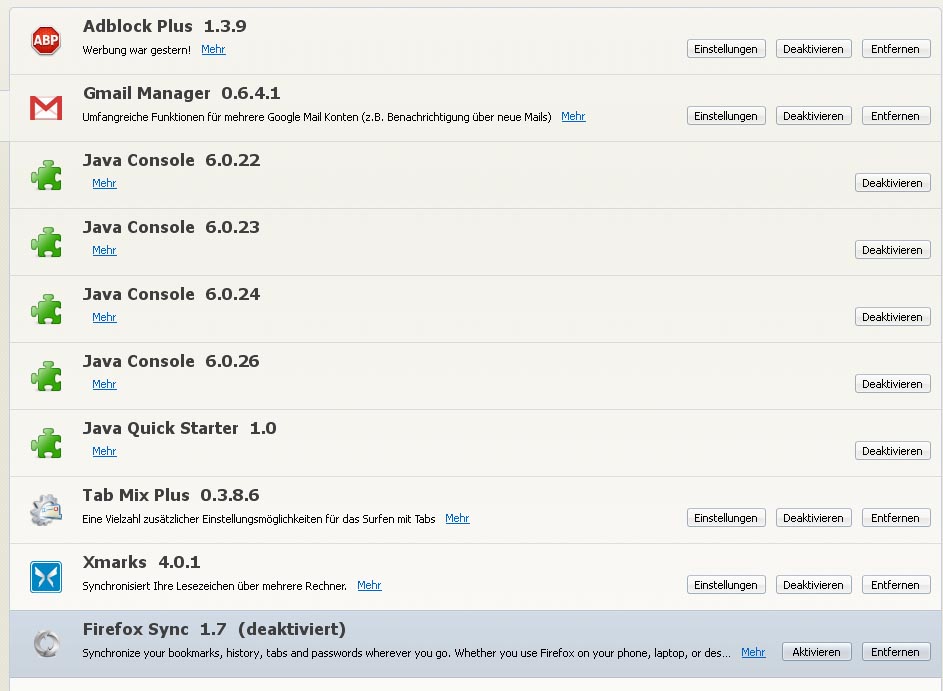
Task: Click the Firefox Sync icon
Action: pyautogui.click(x=46, y=644)
